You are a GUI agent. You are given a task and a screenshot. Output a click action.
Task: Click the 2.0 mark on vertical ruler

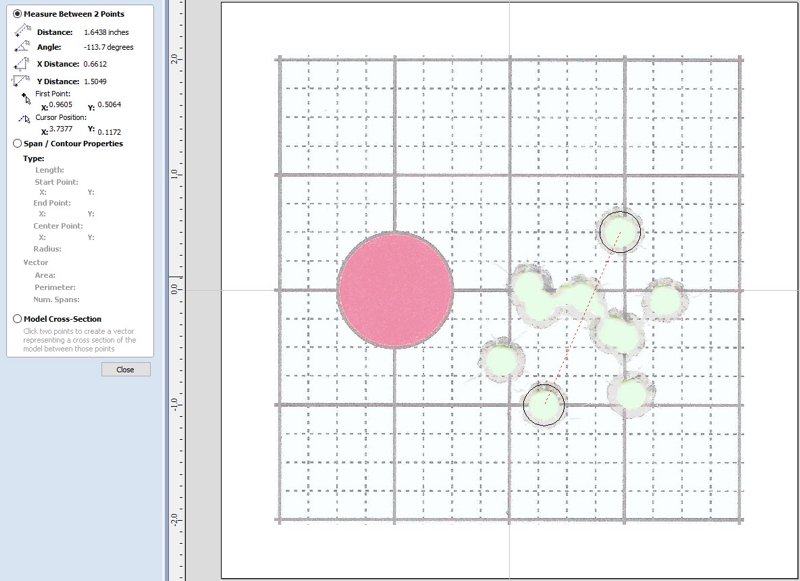click(x=174, y=59)
